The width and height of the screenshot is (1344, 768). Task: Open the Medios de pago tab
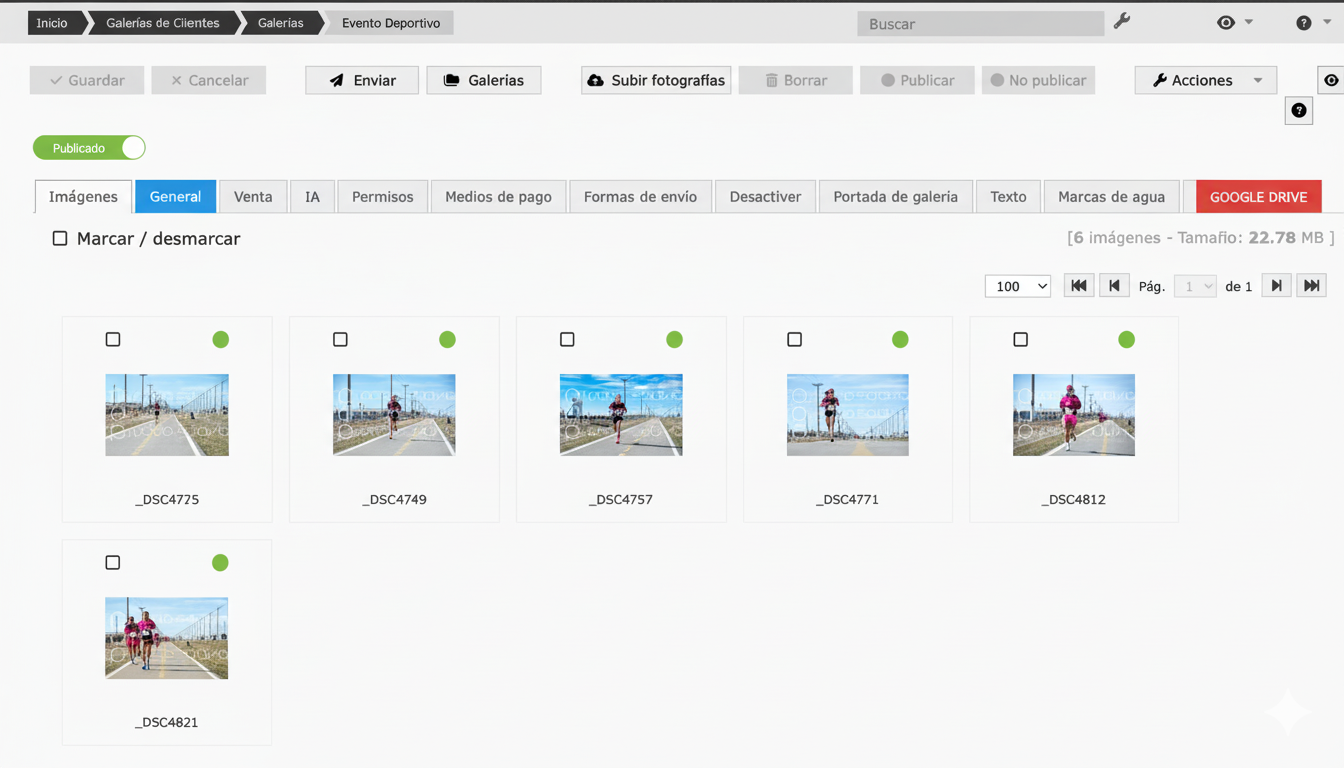498,197
